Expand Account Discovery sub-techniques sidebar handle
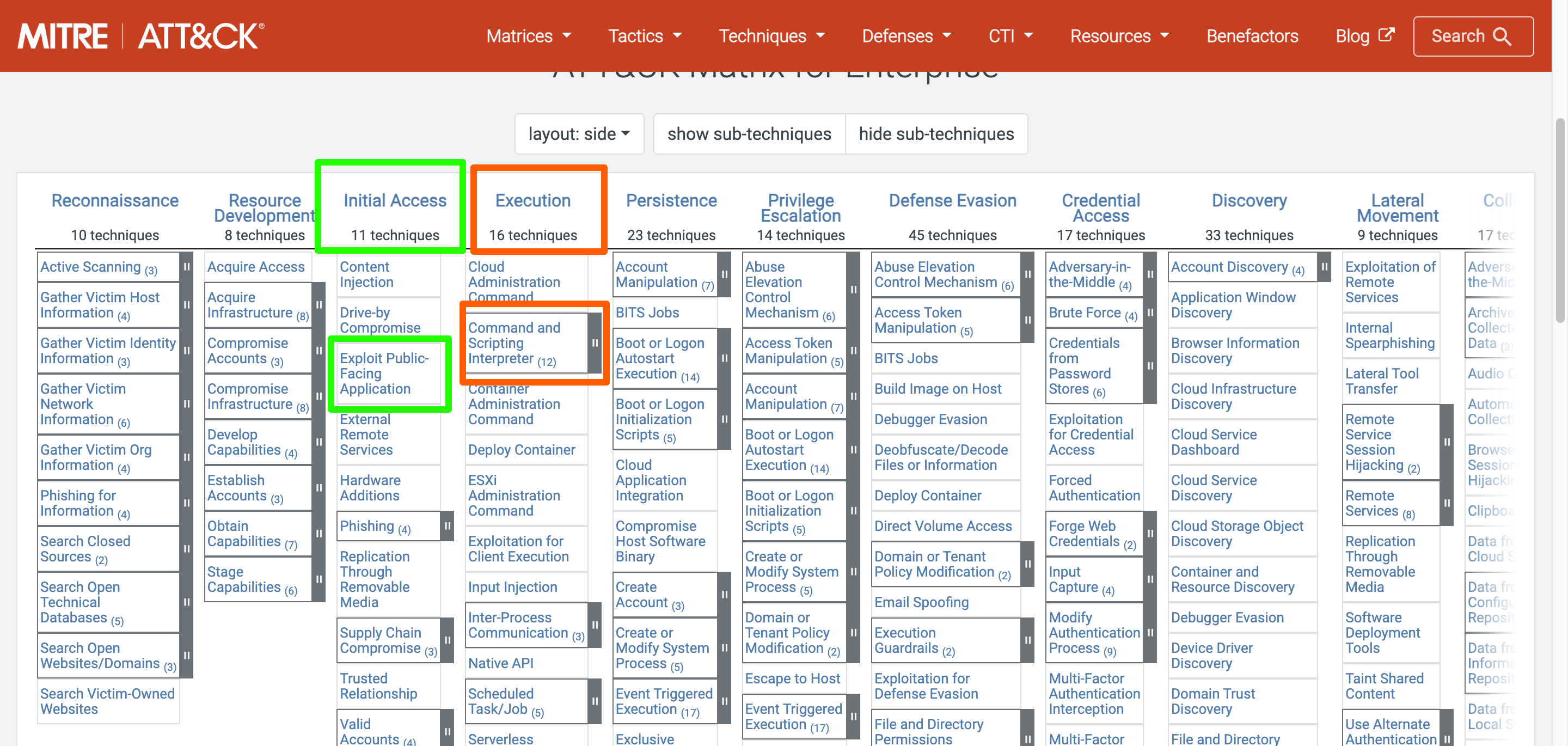1568x746 pixels. (1324, 267)
